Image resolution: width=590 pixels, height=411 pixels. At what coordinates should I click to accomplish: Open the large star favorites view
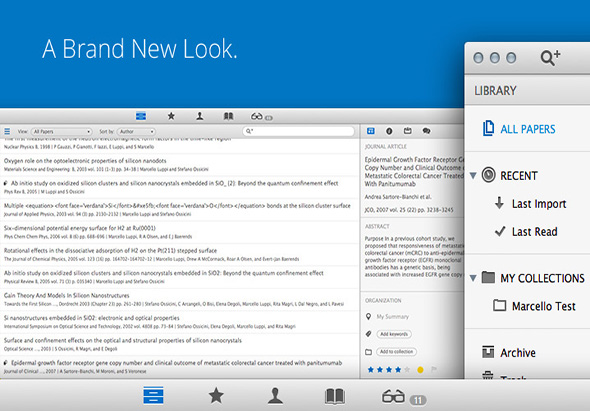click(216, 396)
